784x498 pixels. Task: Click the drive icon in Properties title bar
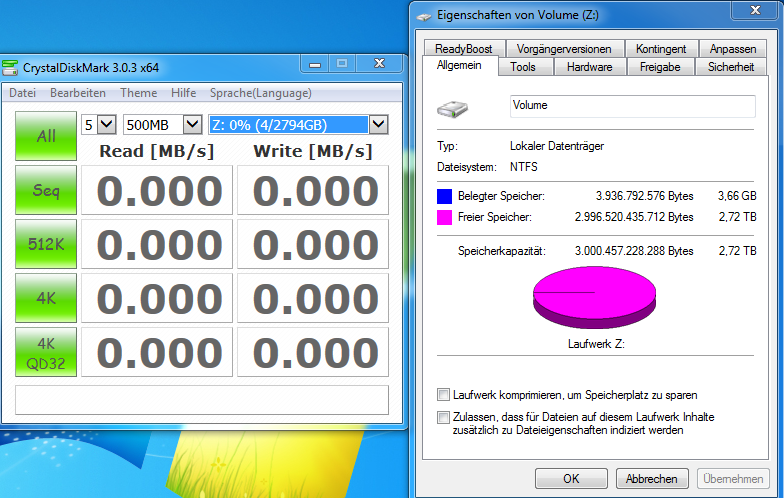pos(424,16)
